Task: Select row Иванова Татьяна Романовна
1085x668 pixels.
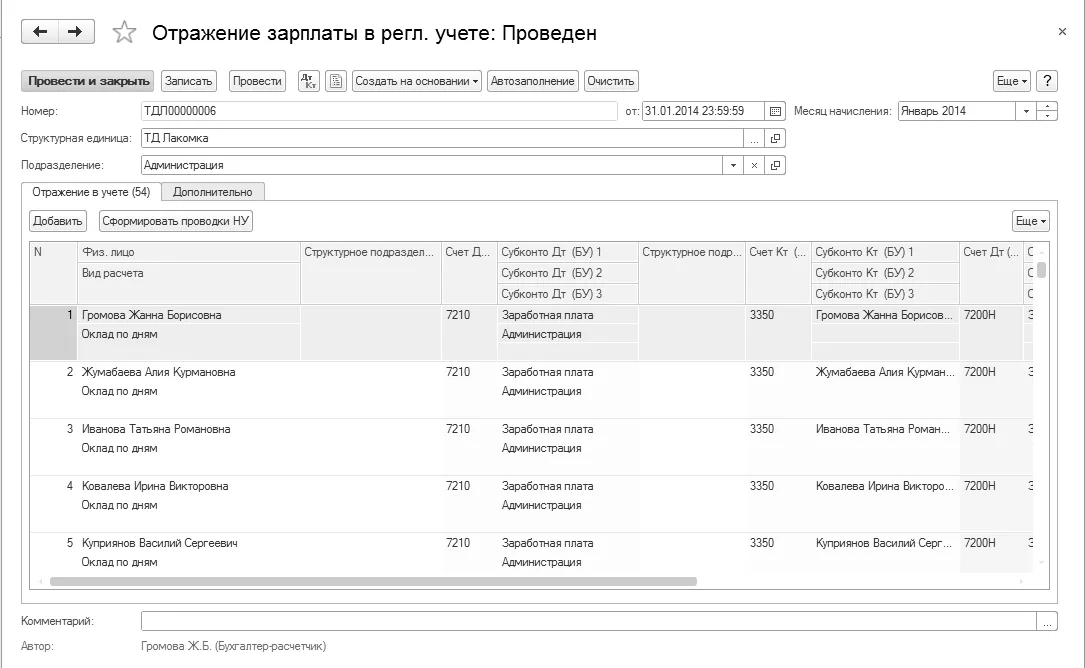Action: (156, 429)
